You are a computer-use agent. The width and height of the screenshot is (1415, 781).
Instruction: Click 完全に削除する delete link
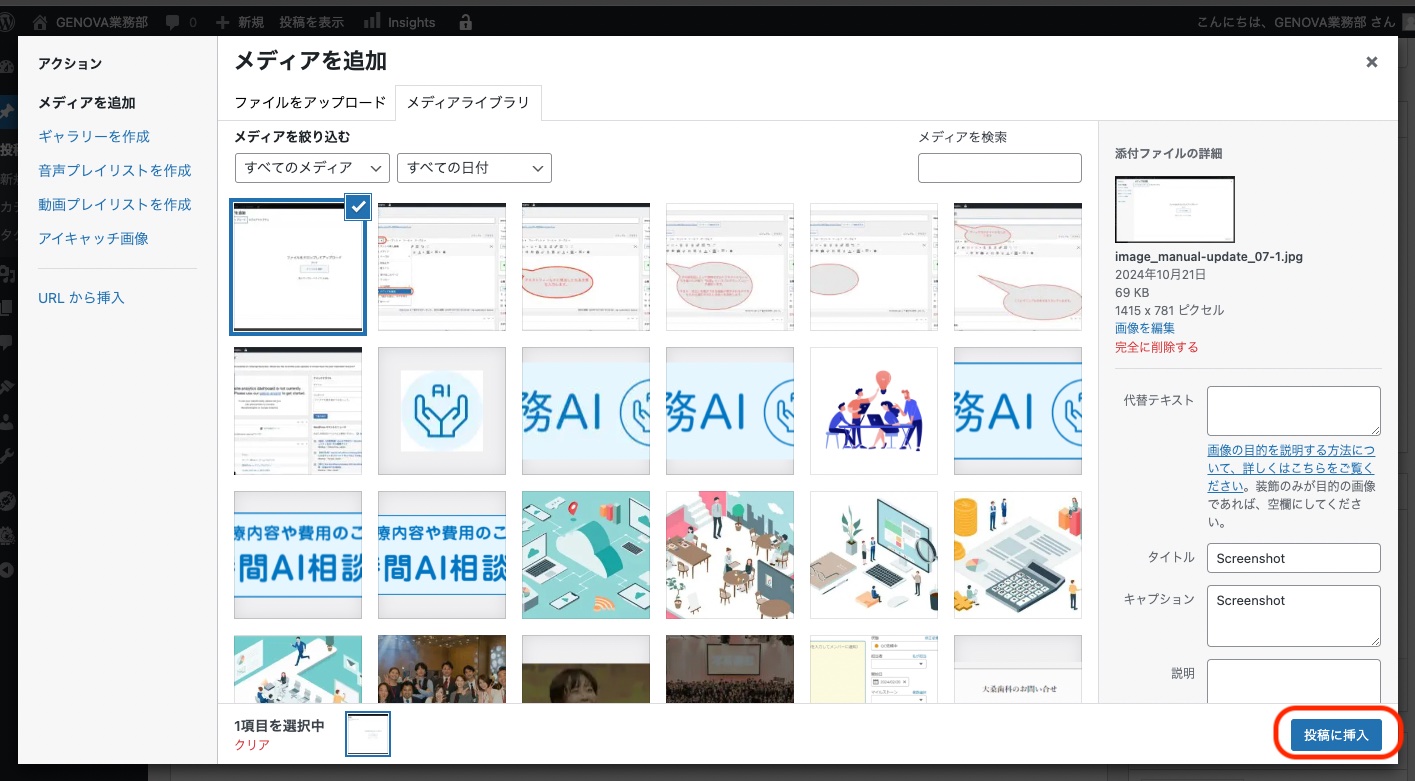pyautogui.click(x=1156, y=347)
